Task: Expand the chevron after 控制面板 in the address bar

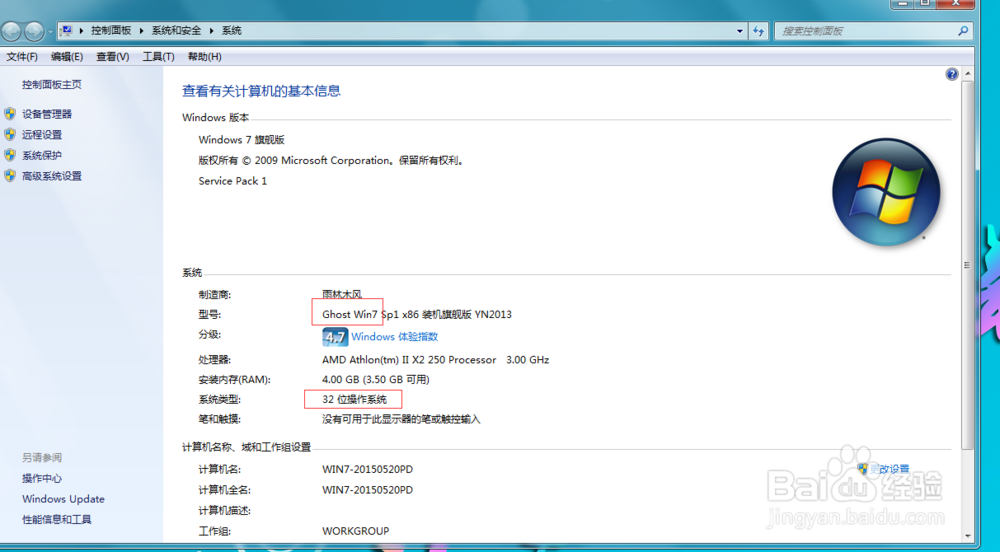Action: [x=142, y=31]
